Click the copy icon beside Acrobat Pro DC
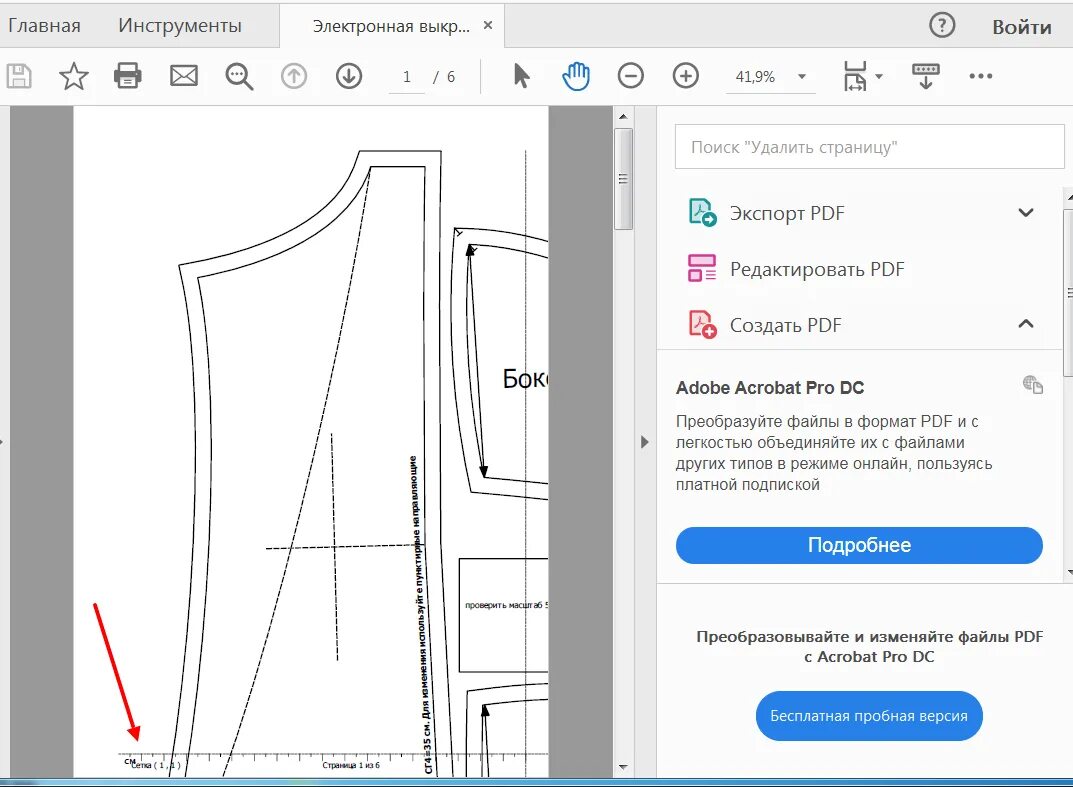Image resolution: width=1073 pixels, height=787 pixels. [1033, 385]
